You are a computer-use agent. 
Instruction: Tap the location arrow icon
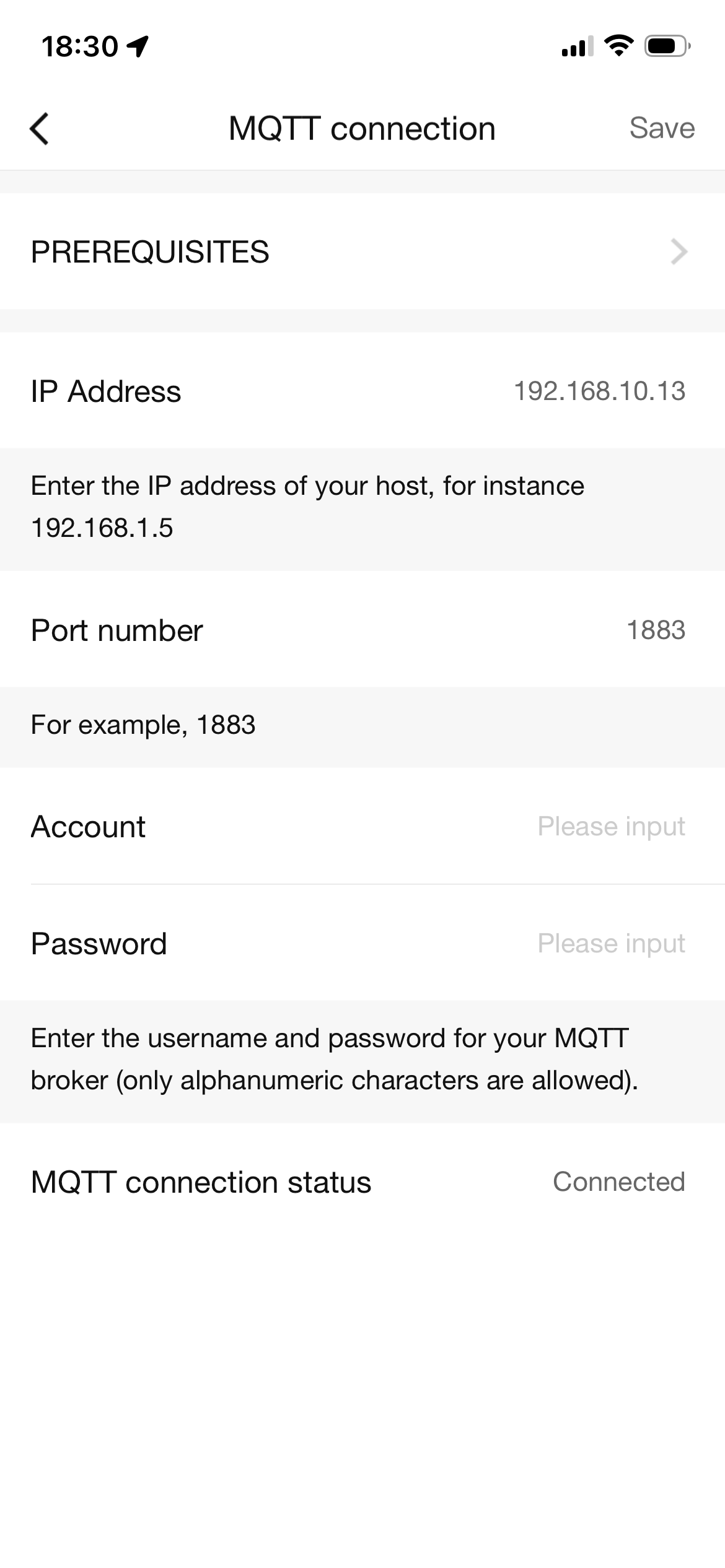click(138, 46)
